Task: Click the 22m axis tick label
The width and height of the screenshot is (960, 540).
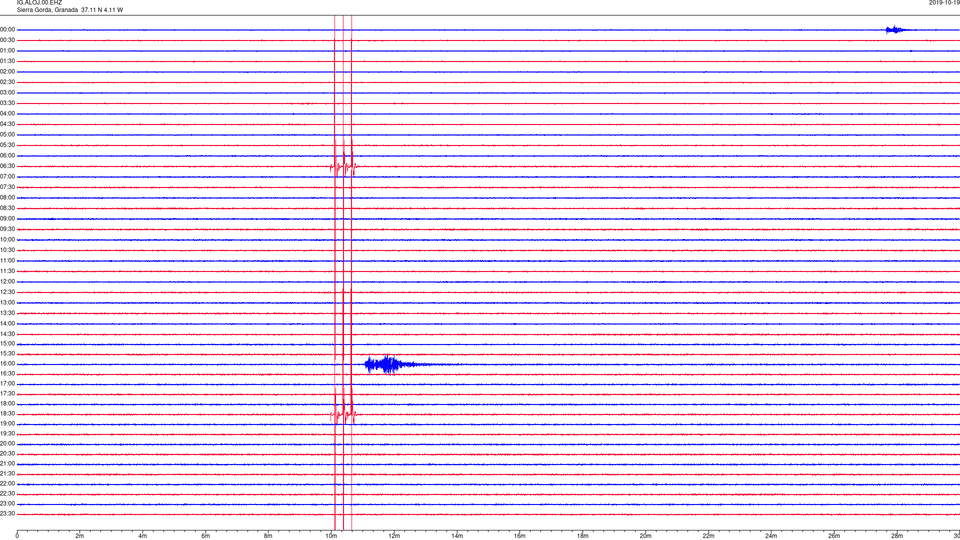Action: 708,536
